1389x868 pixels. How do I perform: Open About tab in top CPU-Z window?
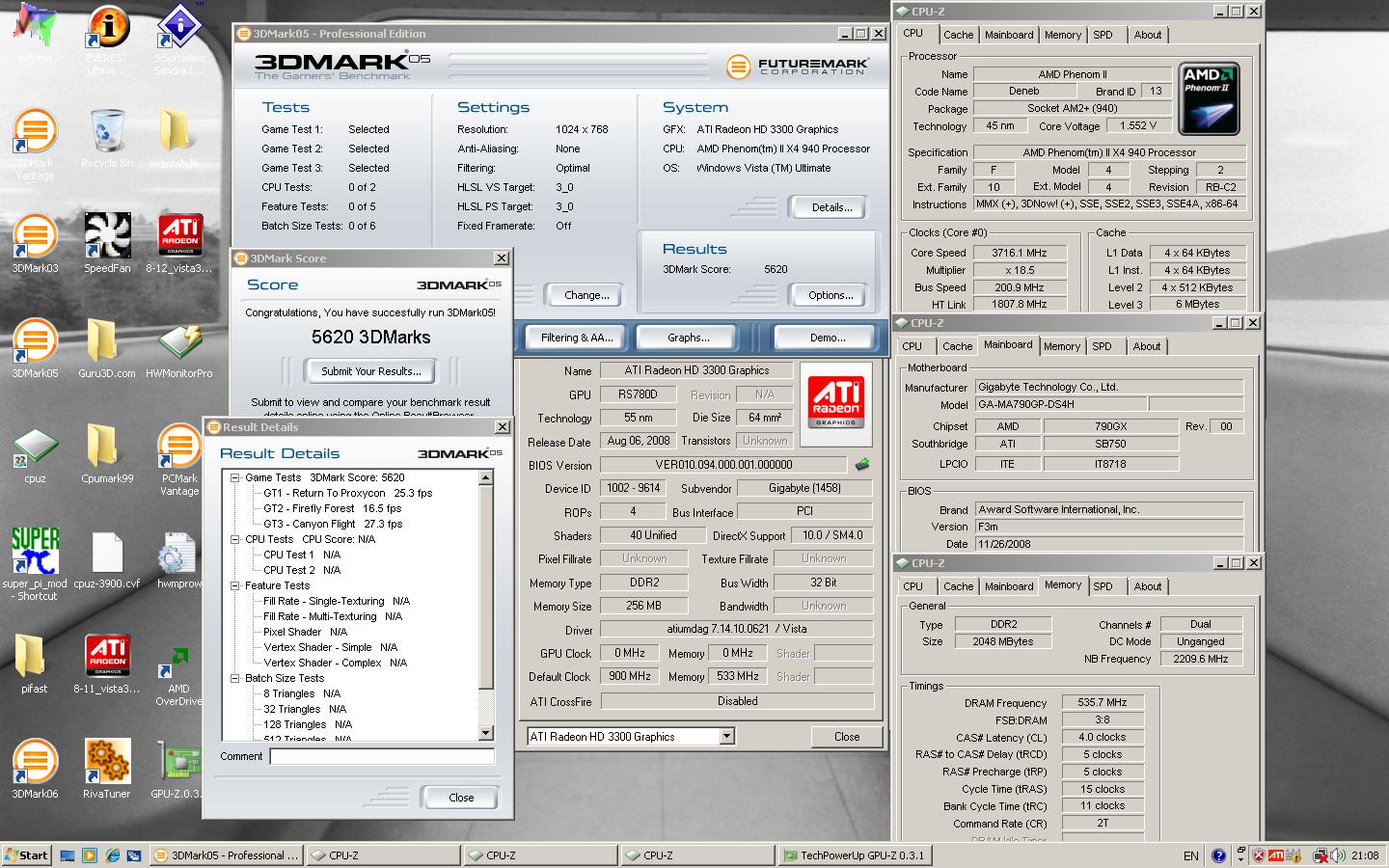coord(1148,35)
